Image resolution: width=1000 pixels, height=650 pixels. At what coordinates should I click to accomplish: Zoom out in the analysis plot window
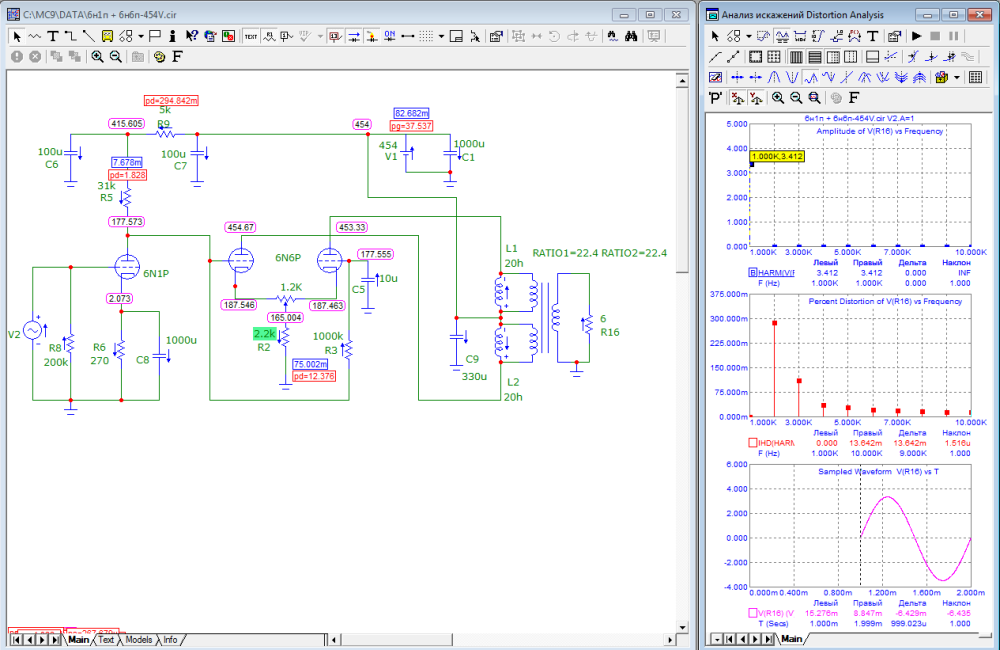point(796,97)
